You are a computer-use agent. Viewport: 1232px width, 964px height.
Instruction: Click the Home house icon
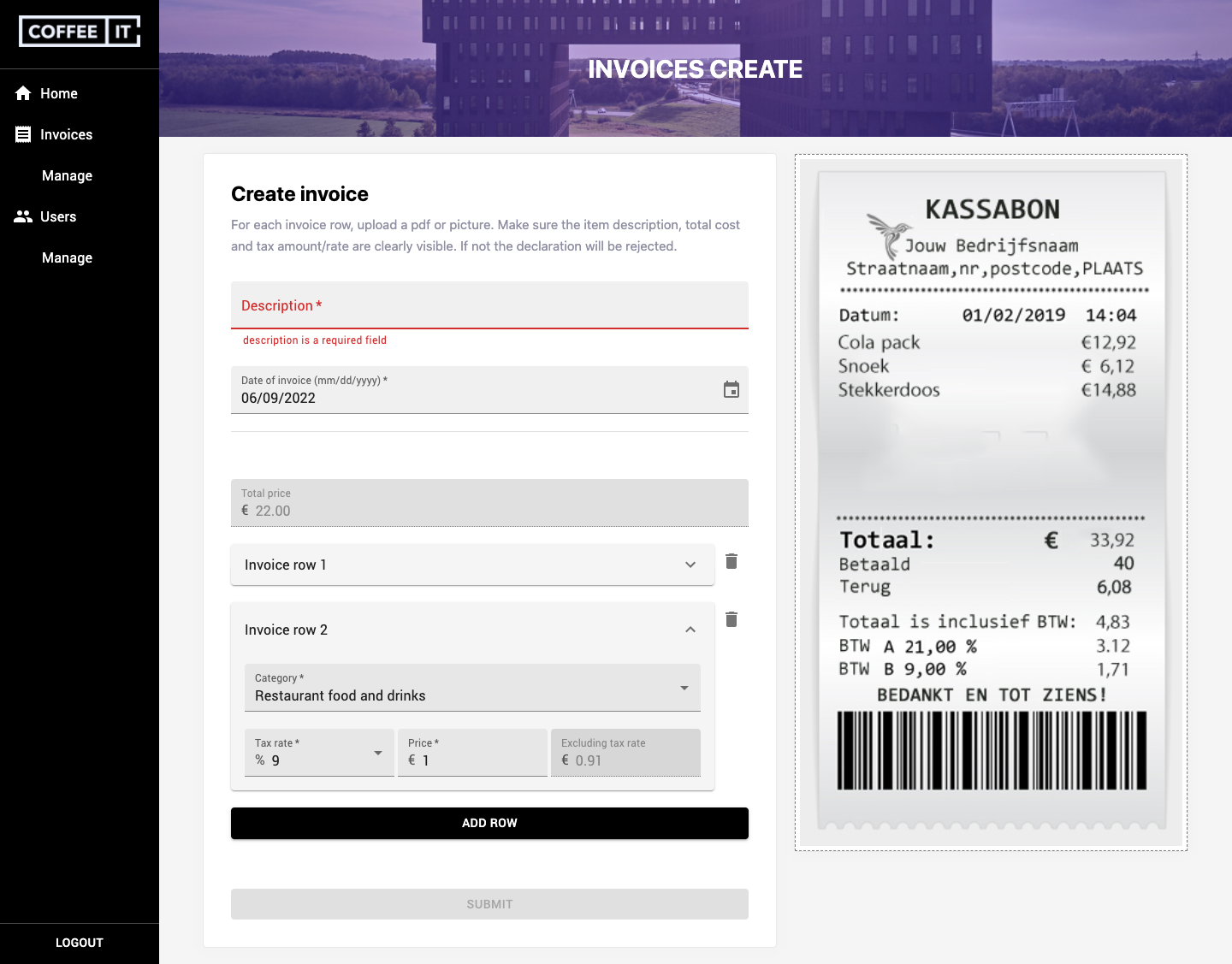(23, 93)
